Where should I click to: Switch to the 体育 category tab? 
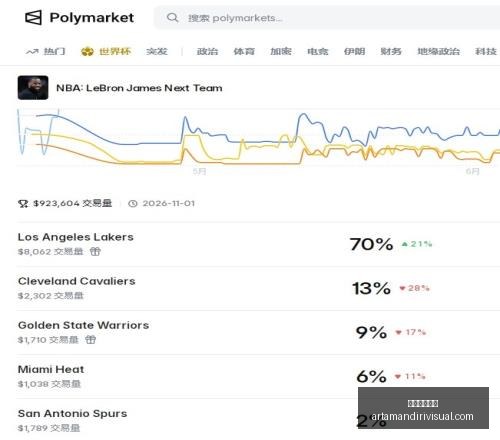click(x=244, y=52)
